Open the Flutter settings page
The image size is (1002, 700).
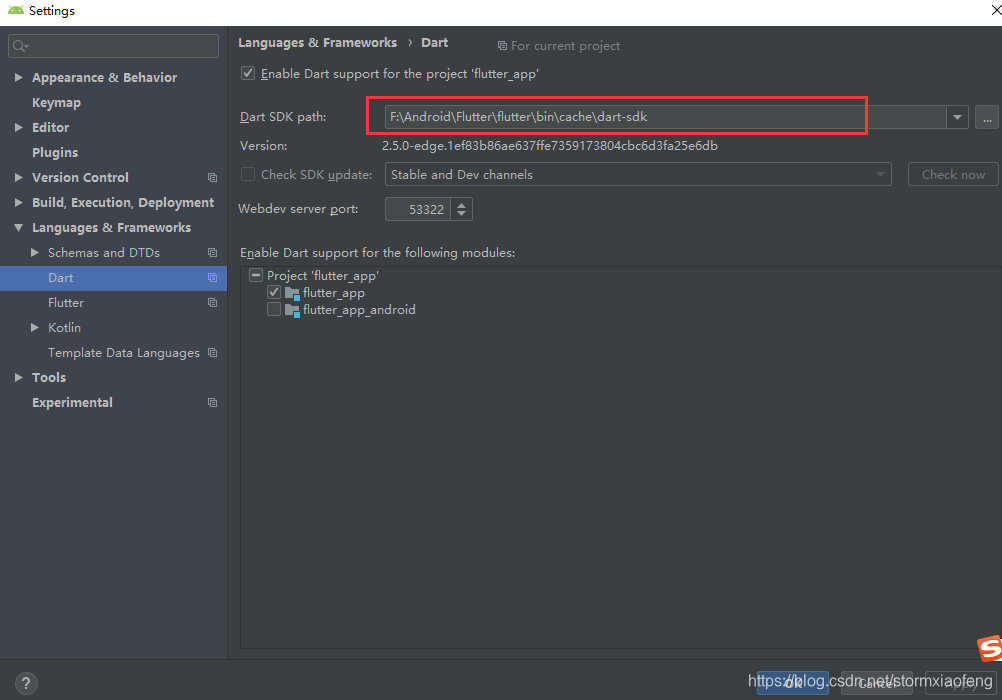tap(66, 303)
